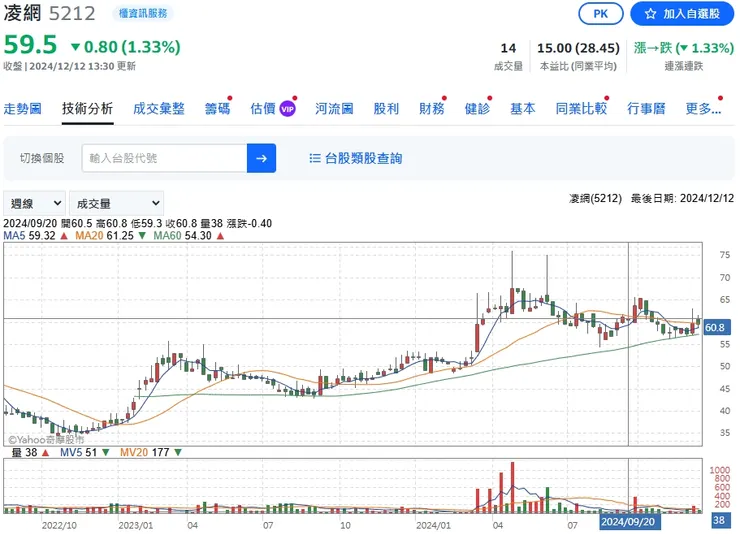Open the 財務 tab
740x534 pixels.
point(432,109)
